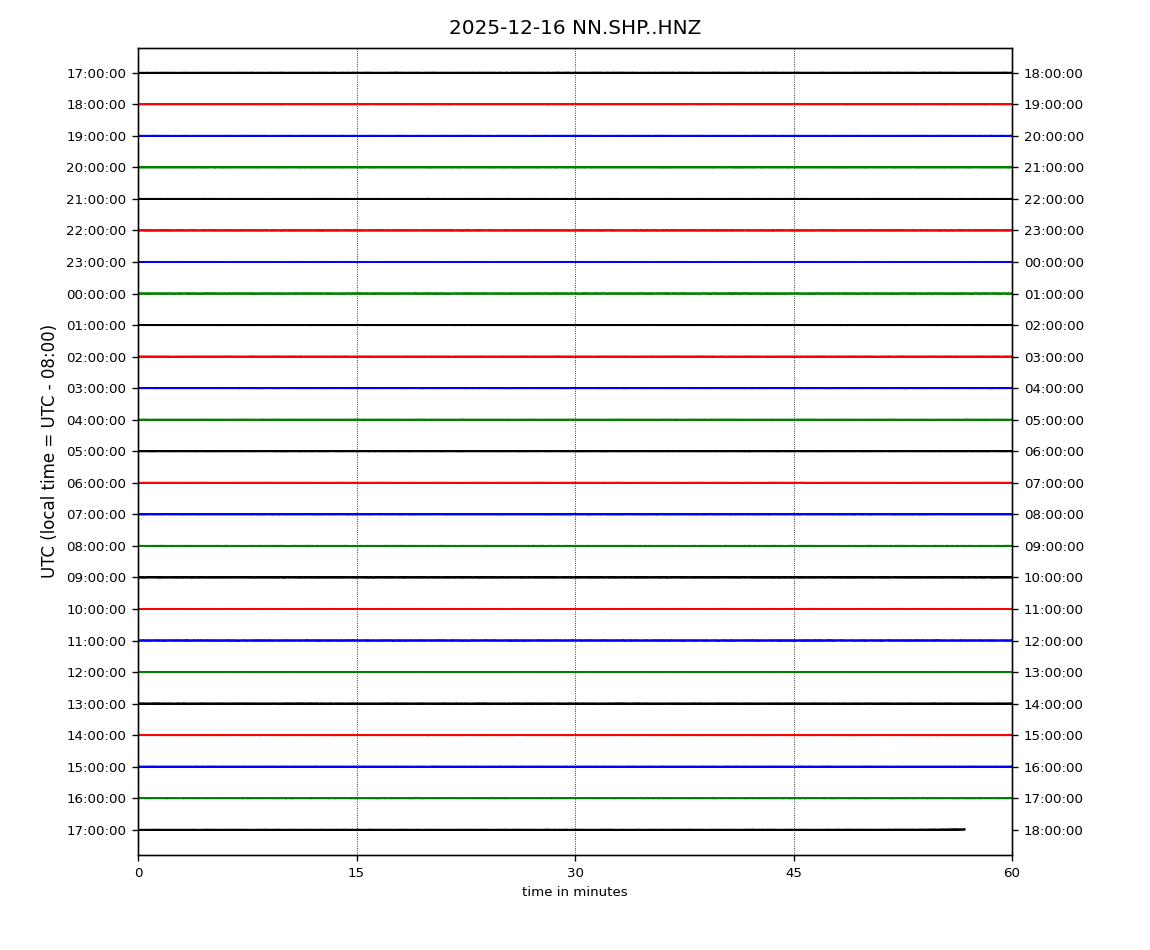
Task: Click the right-axis 12:00:00 time label
Action: tap(1053, 641)
